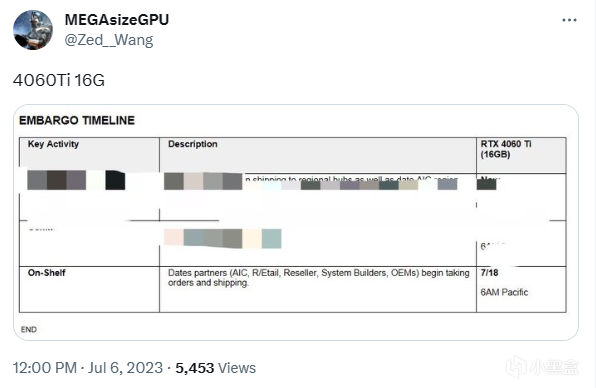Click the black mosaic block in the first redacted row
The height and width of the screenshot is (388, 596).
tap(115, 180)
